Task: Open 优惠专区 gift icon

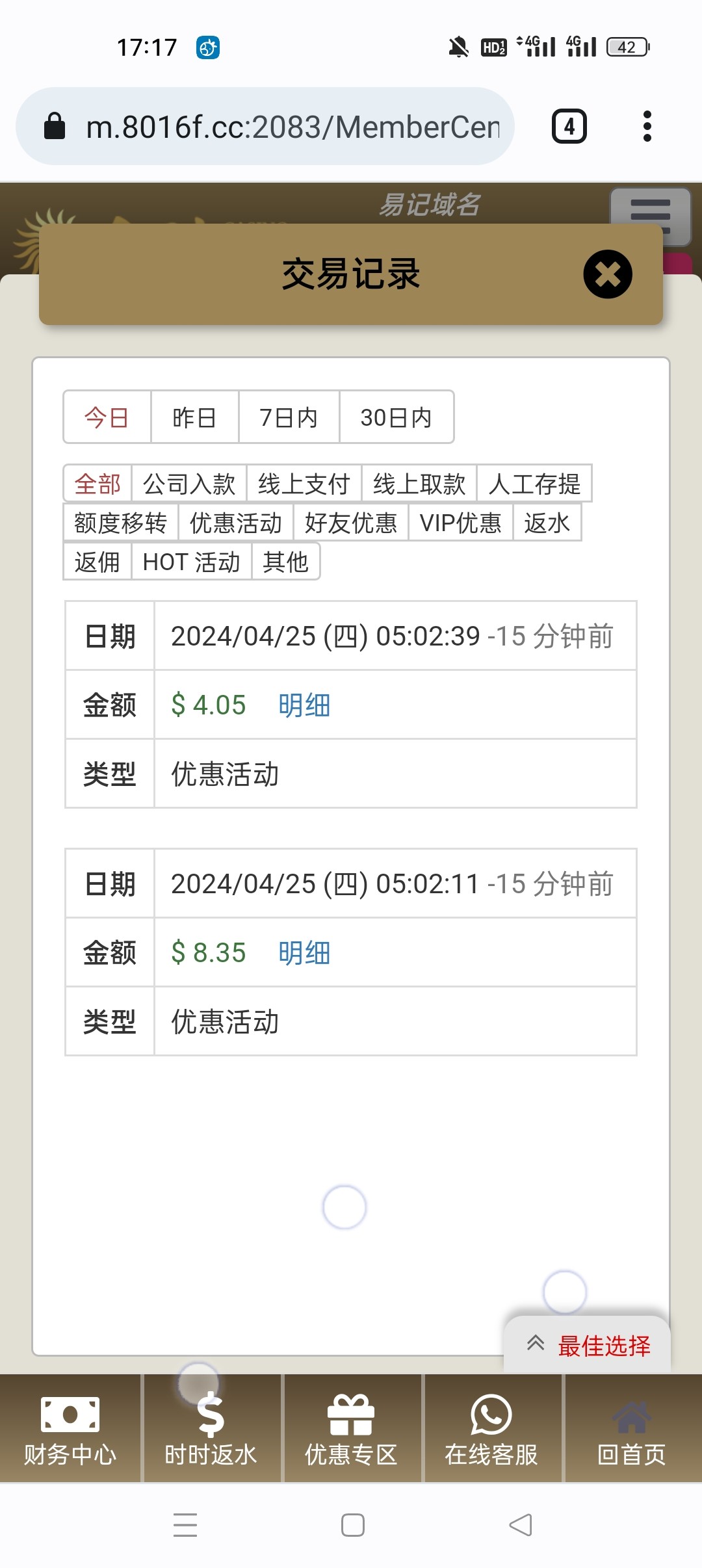Action: pos(351,1414)
